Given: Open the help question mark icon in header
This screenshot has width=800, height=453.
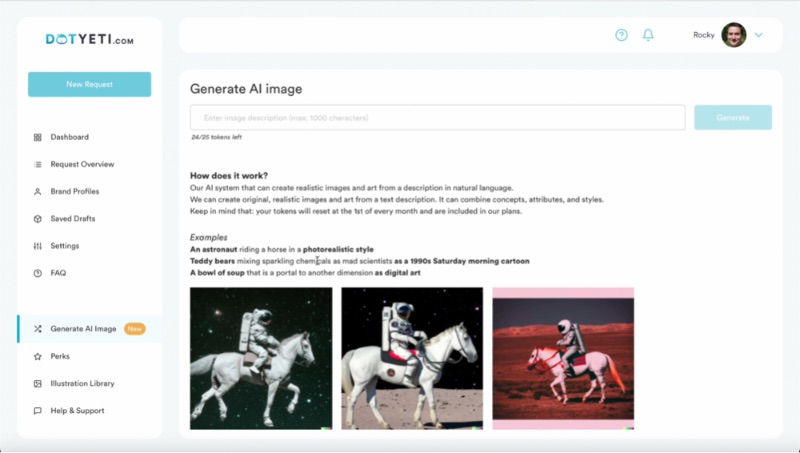Looking at the screenshot, I should (621, 35).
